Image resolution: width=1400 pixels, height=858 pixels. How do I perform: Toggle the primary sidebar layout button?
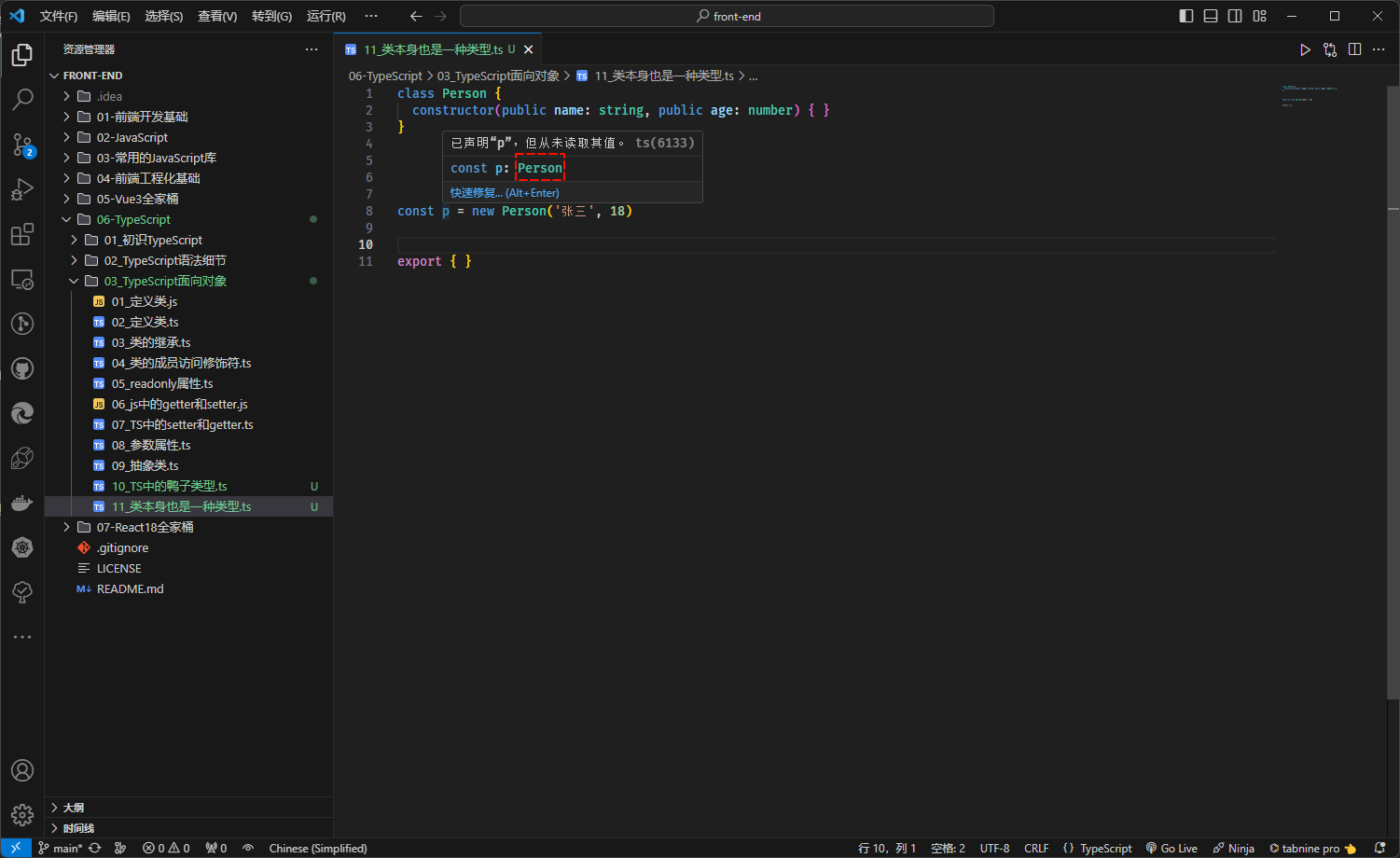pyautogui.click(x=1186, y=16)
